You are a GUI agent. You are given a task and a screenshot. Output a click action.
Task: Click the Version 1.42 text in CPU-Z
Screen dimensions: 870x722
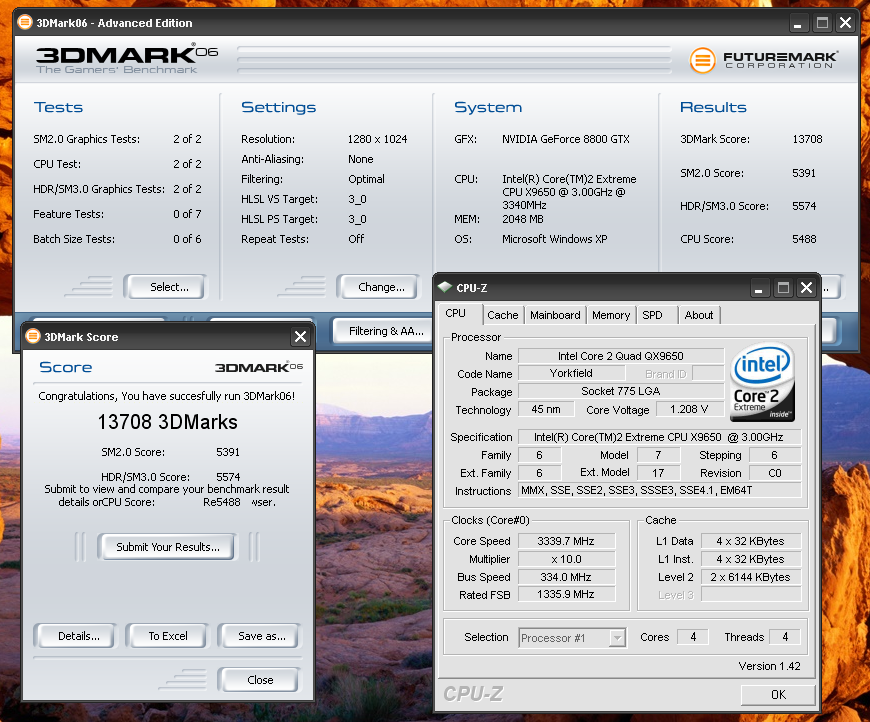(x=769, y=666)
